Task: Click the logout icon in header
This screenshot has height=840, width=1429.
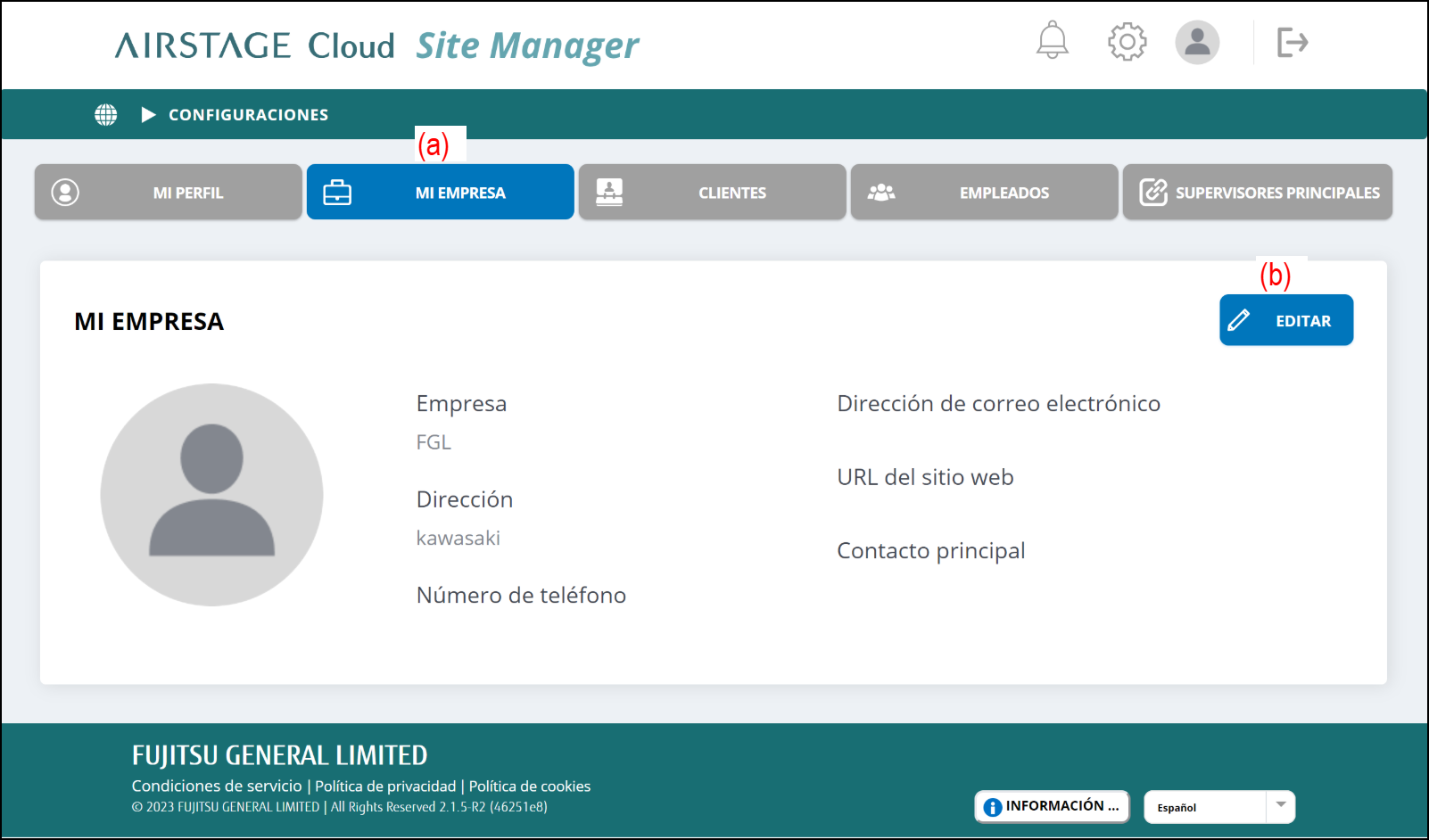Action: click(x=1292, y=42)
